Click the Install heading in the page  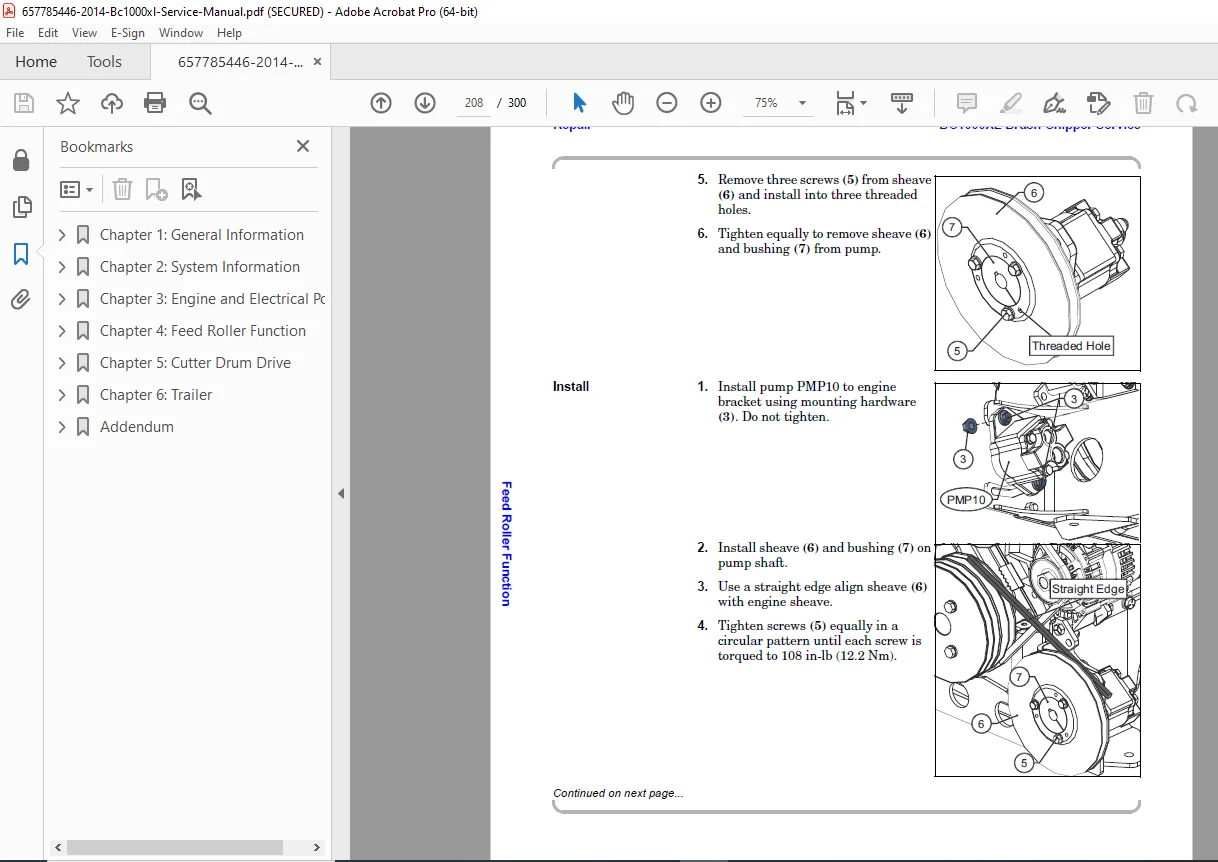point(571,387)
